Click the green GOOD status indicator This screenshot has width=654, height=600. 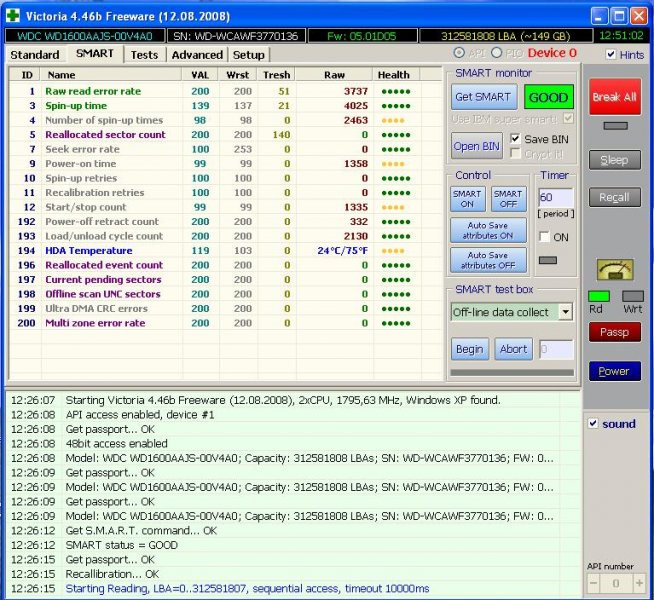pyautogui.click(x=549, y=97)
